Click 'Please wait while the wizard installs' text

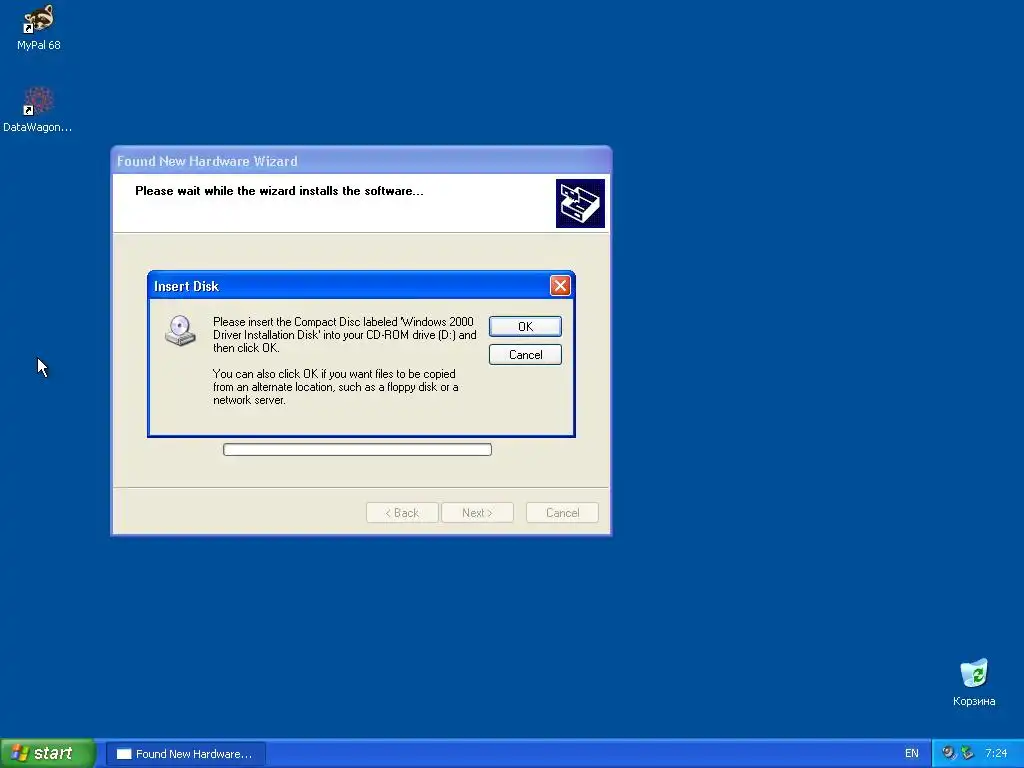[279, 191]
